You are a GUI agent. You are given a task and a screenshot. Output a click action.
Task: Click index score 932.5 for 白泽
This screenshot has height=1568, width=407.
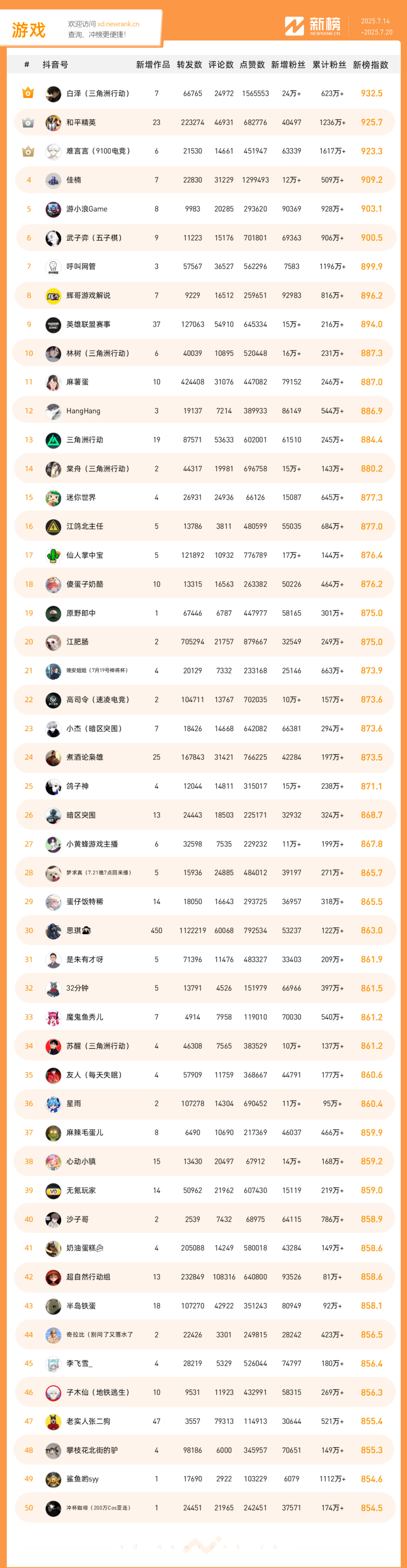(372, 93)
